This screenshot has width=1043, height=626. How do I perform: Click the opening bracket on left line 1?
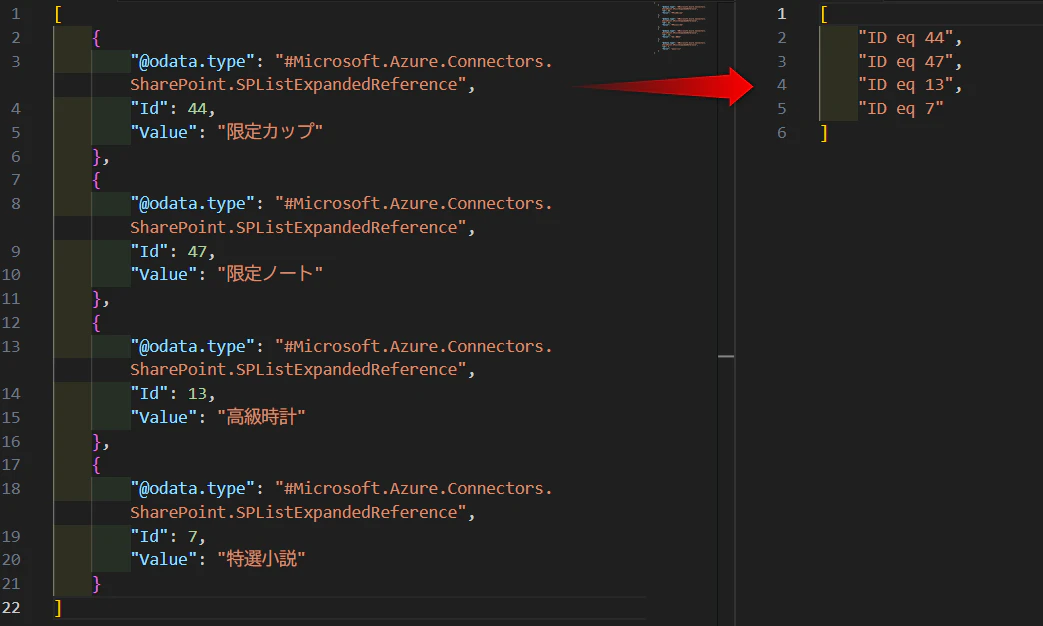[58, 14]
